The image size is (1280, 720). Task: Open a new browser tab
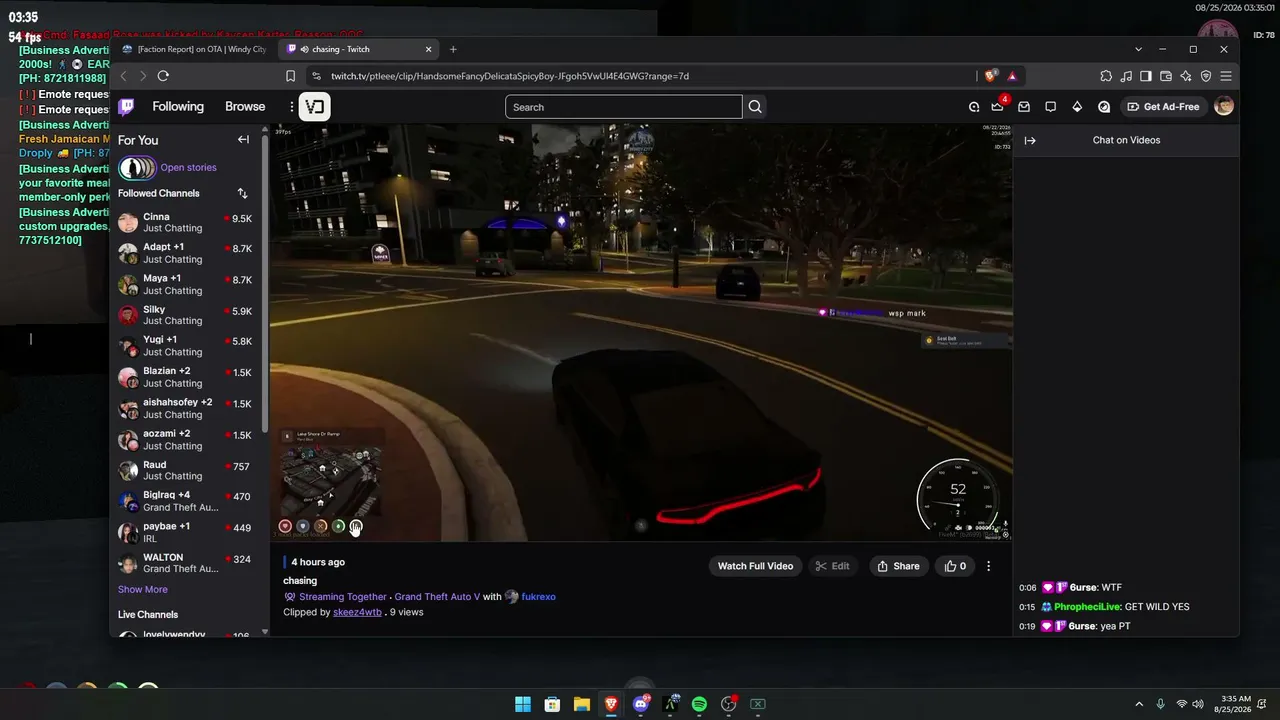(453, 49)
